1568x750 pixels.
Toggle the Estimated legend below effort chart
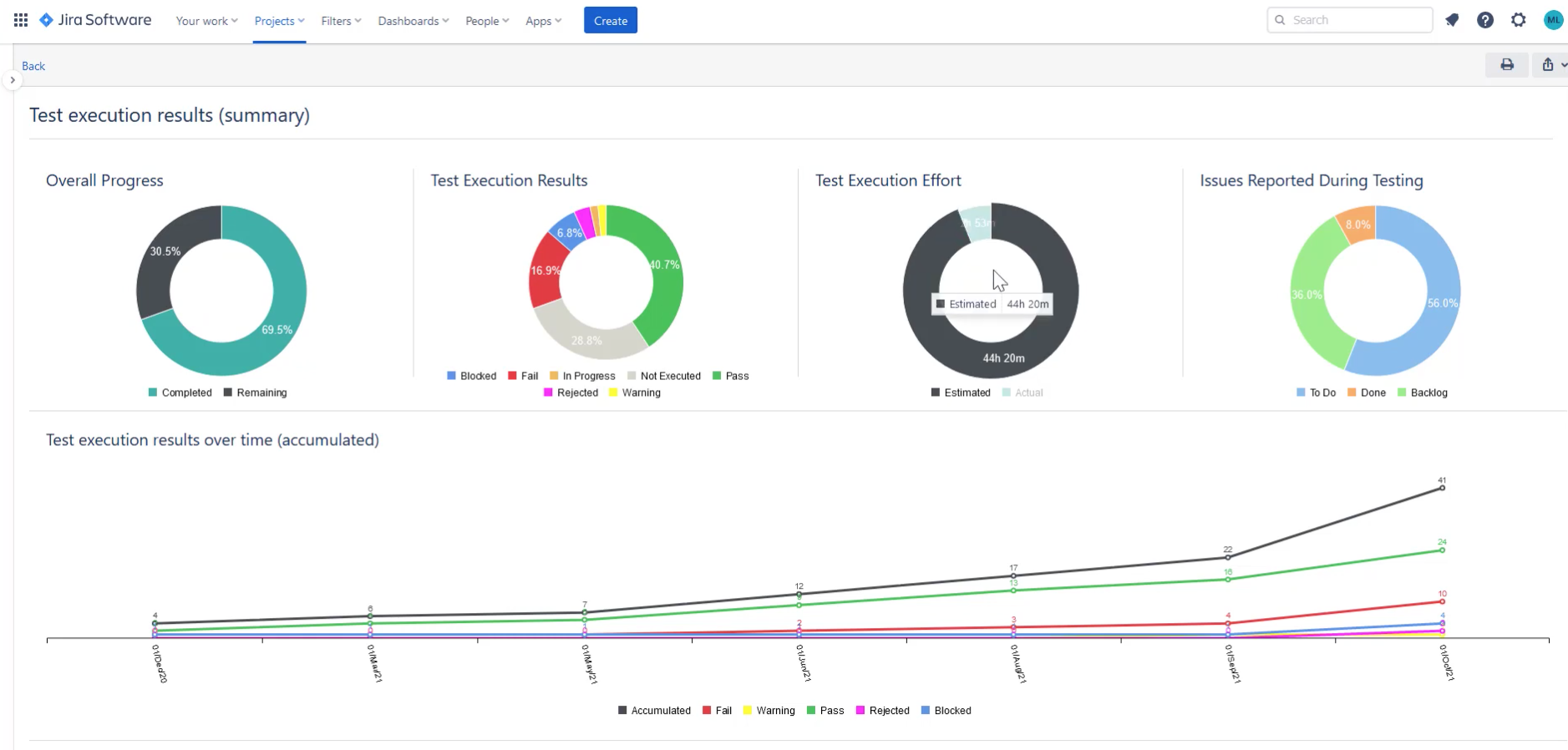(x=961, y=393)
